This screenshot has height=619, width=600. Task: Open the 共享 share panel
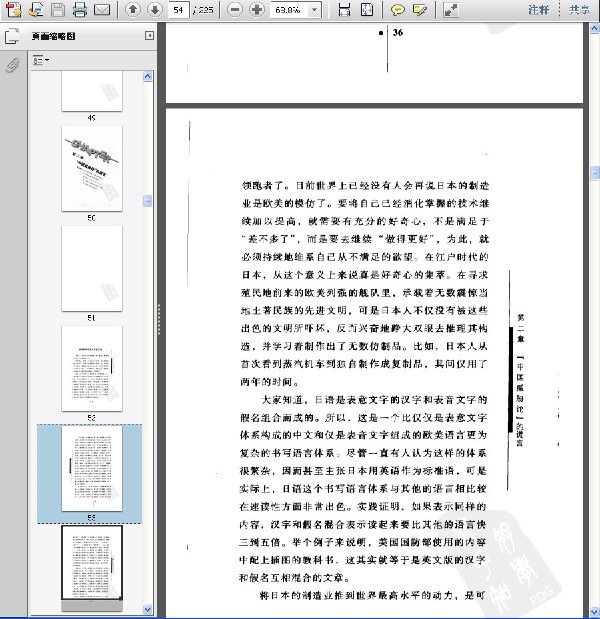[x=579, y=9]
